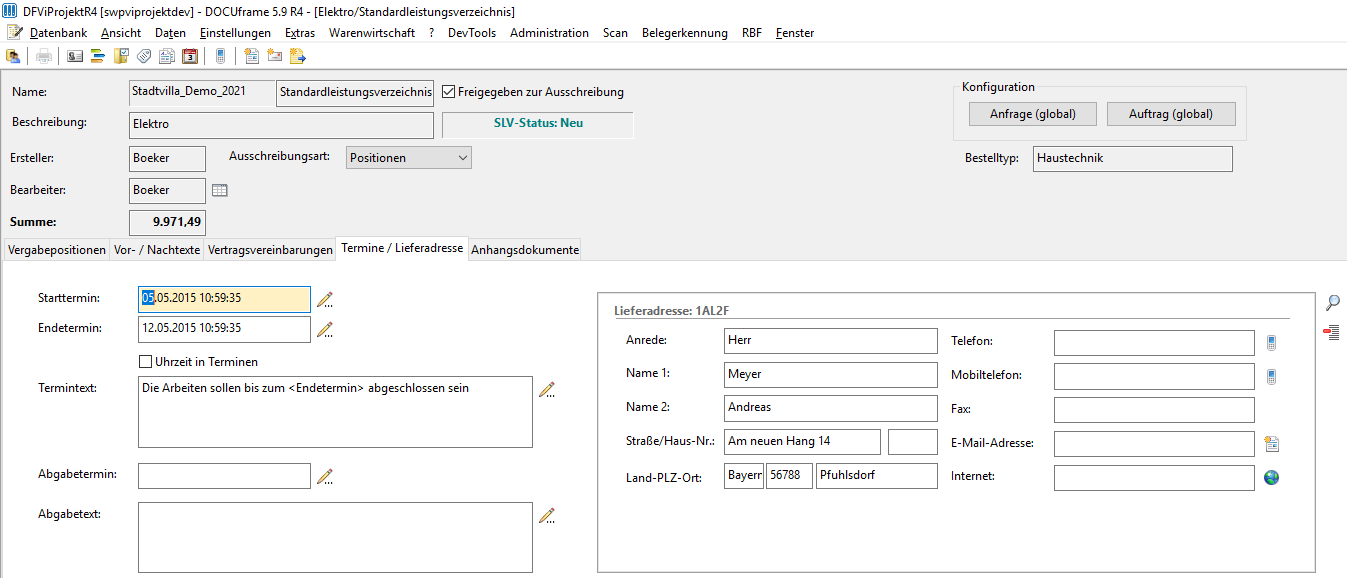Image resolution: width=1347 pixels, height=578 pixels.
Task: Open the Fenster menu
Action: coord(795,33)
